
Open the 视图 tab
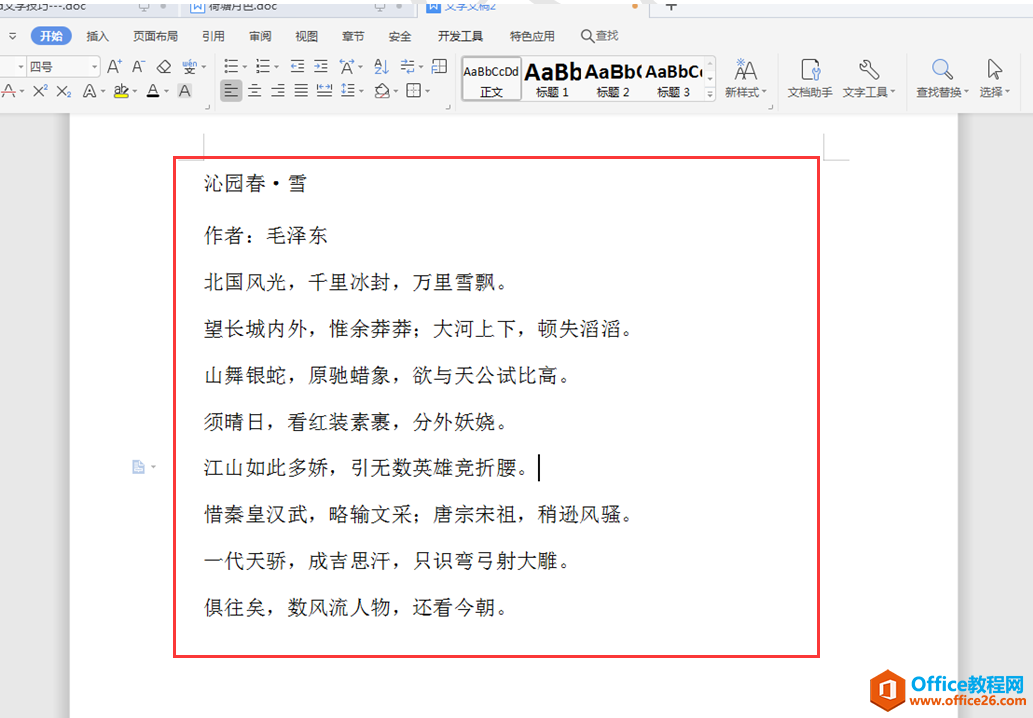pyautogui.click(x=306, y=36)
